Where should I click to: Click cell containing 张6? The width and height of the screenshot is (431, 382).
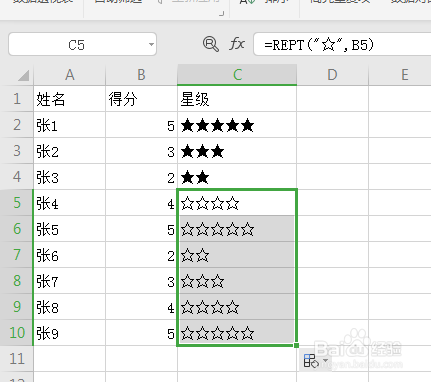[70, 255]
